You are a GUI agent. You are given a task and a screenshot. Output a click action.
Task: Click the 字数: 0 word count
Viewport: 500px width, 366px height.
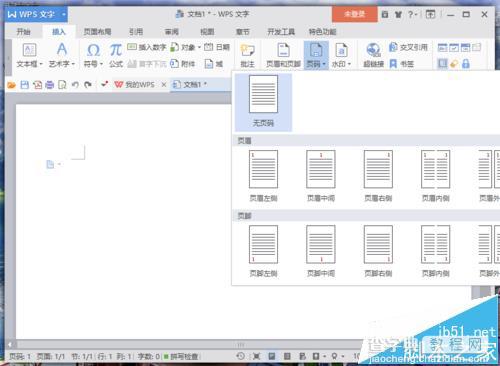(149, 357)
